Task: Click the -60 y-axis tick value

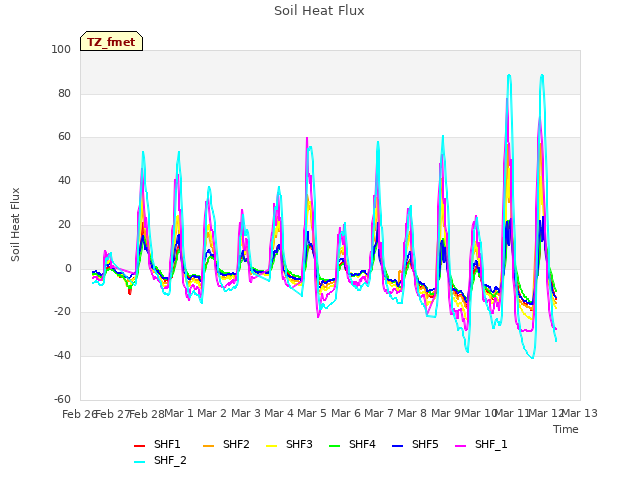Action: coord(62,399)
